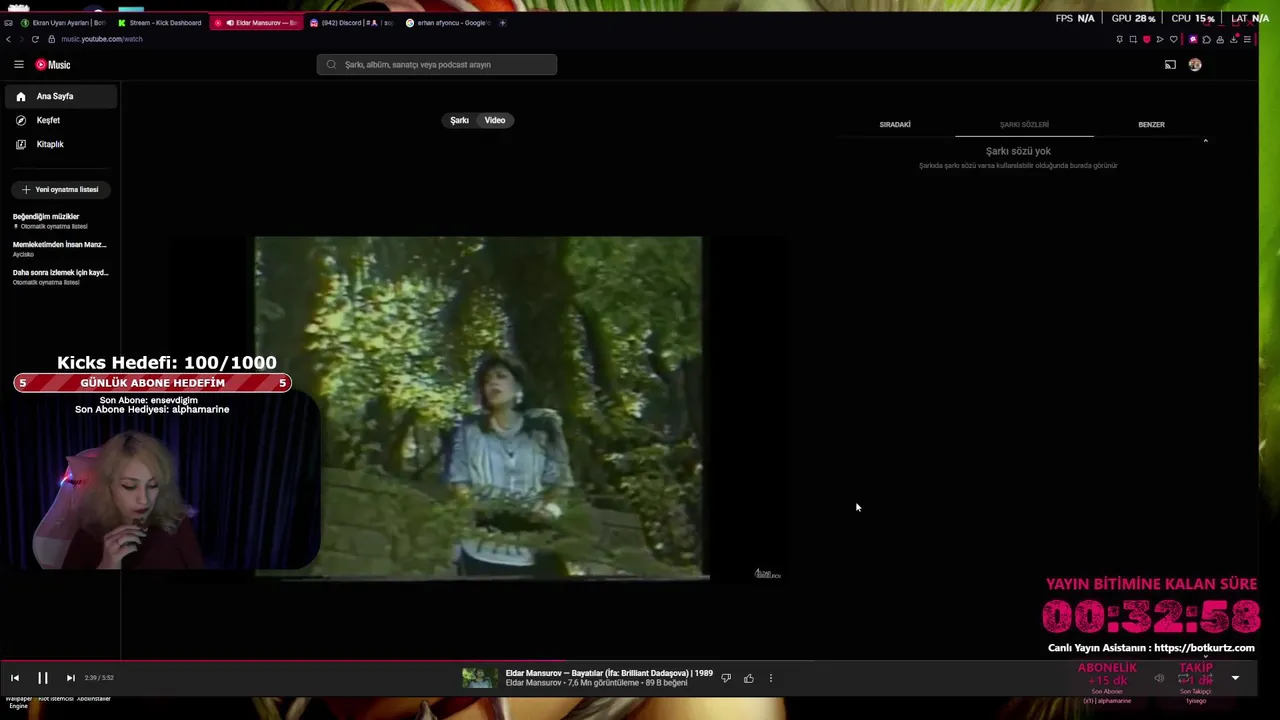Click song title Eldar Mansurov — Bayatılar
Screen dimensions: 1280x720
pos(609,673)
